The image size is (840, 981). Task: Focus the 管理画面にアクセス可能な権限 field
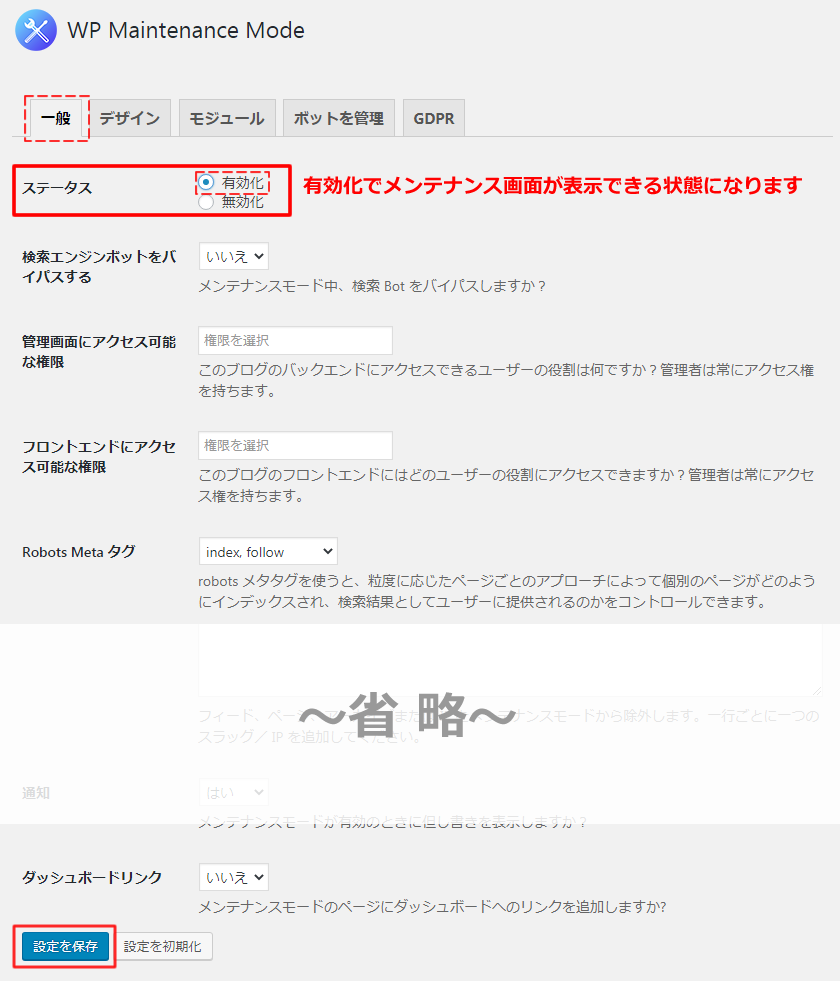coord(295,340)
